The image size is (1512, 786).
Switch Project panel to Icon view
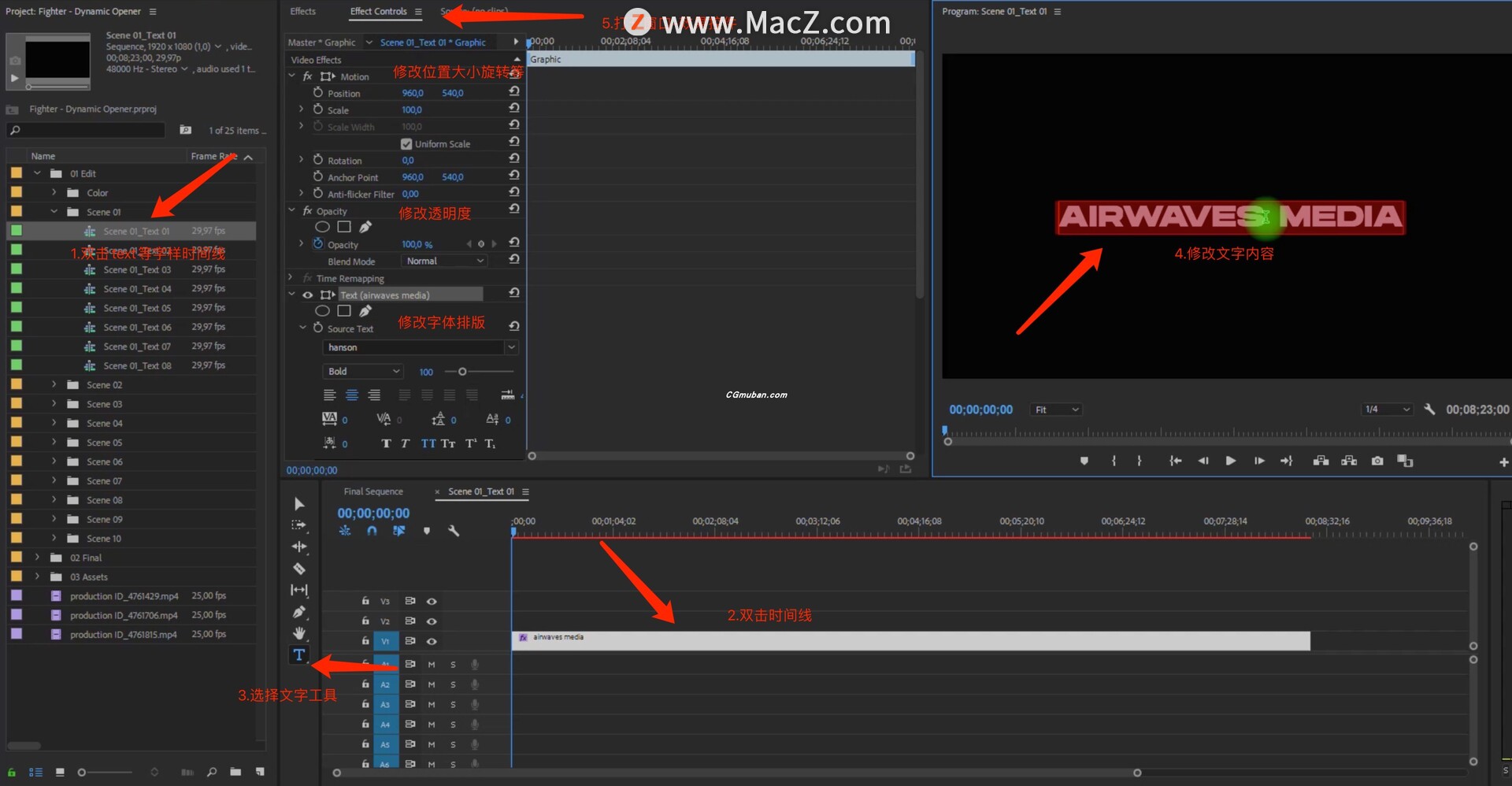pyautogui.click(x=60, y=772)
